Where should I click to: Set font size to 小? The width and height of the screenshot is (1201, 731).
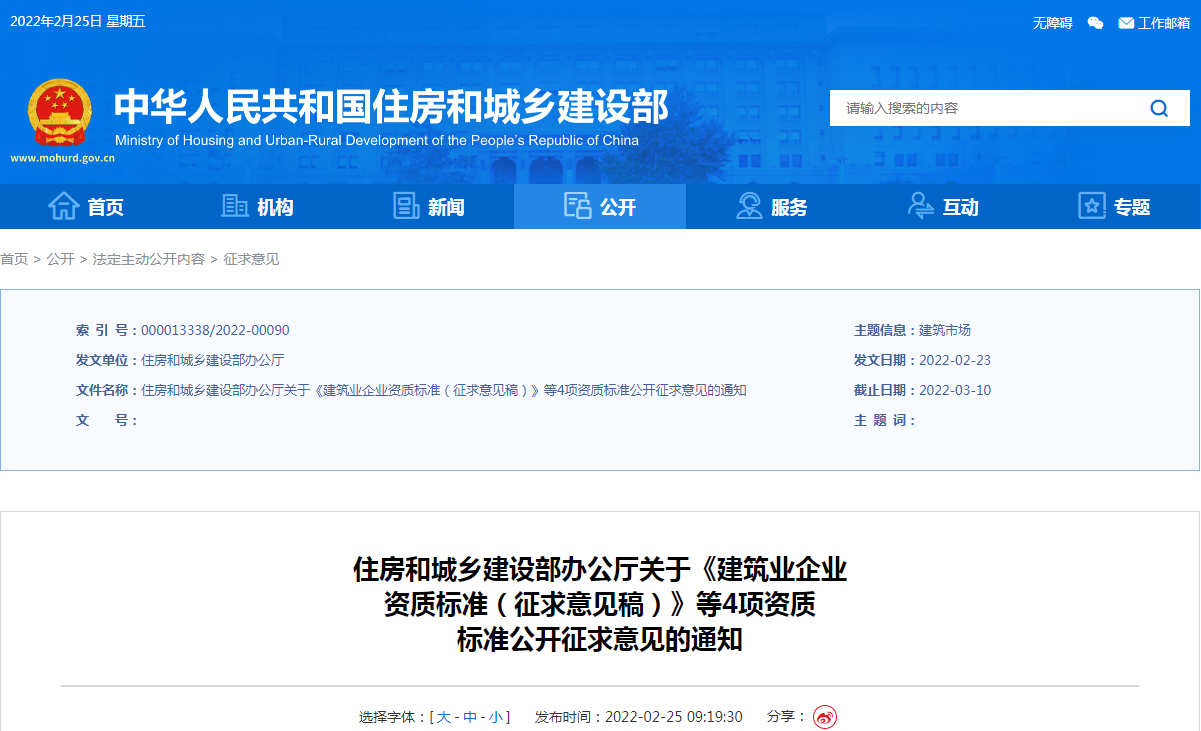click(496, 717)
